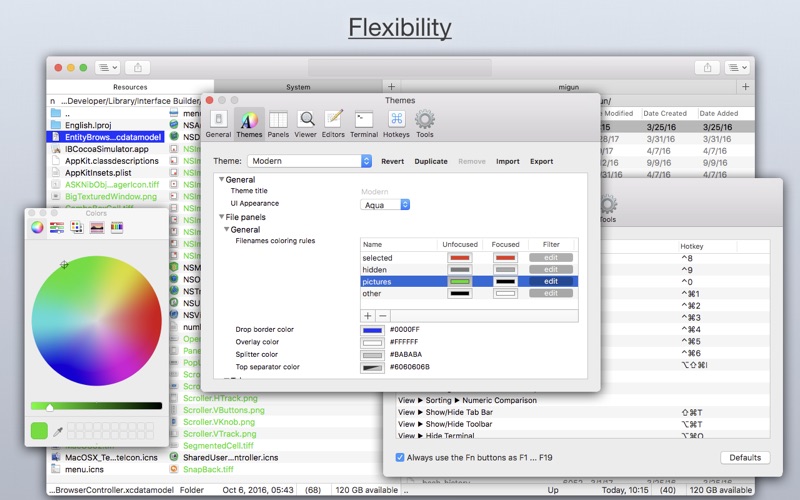Viewport: 800px width, 500px height.
Task: Click the Duplicate theme button
Action: click(x=431, y=161)
